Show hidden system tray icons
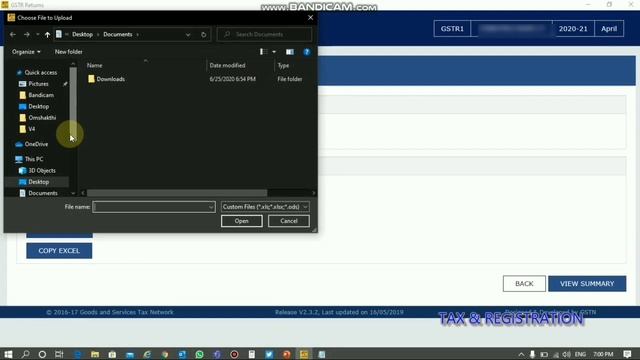 coord(521,354)
